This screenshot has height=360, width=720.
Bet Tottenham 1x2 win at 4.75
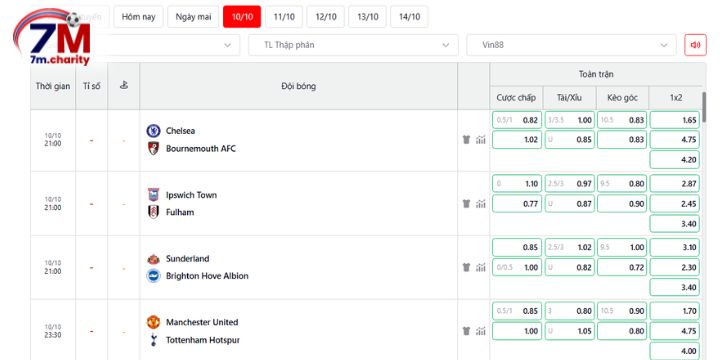click(675, 331)
